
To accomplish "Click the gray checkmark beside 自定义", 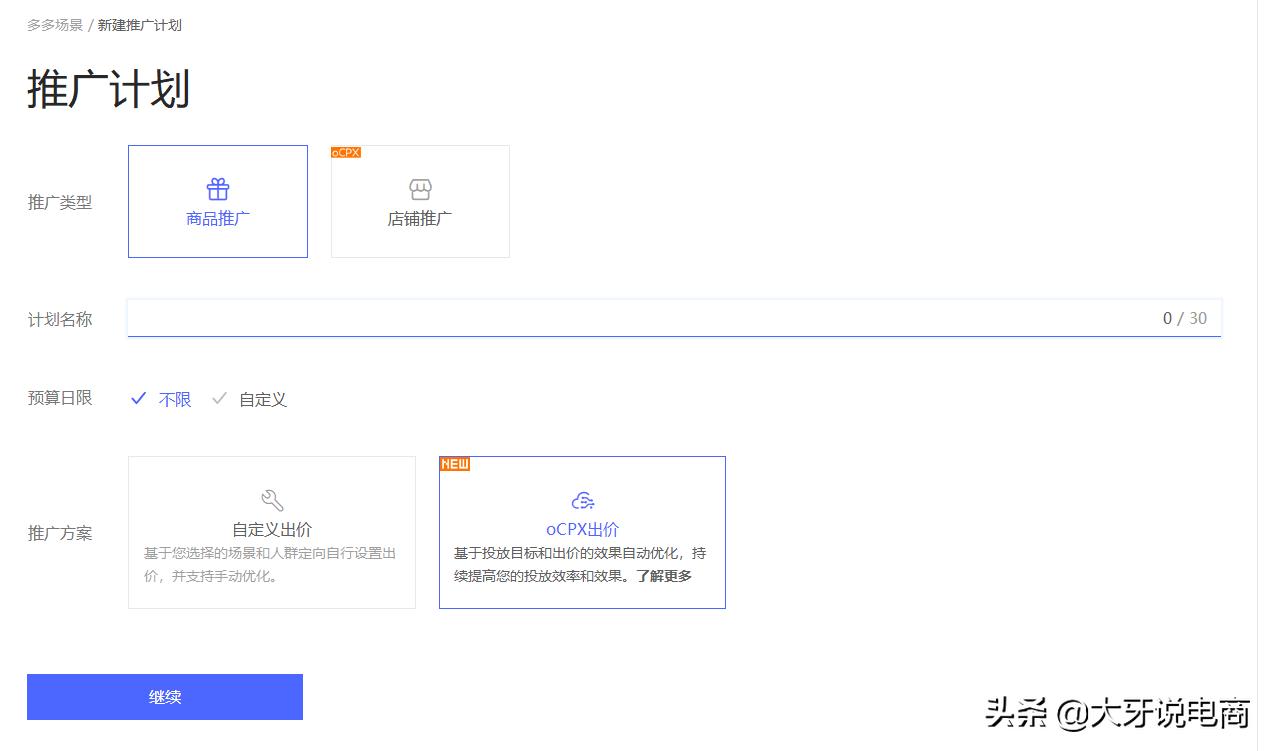I will (x=219, y=398).
